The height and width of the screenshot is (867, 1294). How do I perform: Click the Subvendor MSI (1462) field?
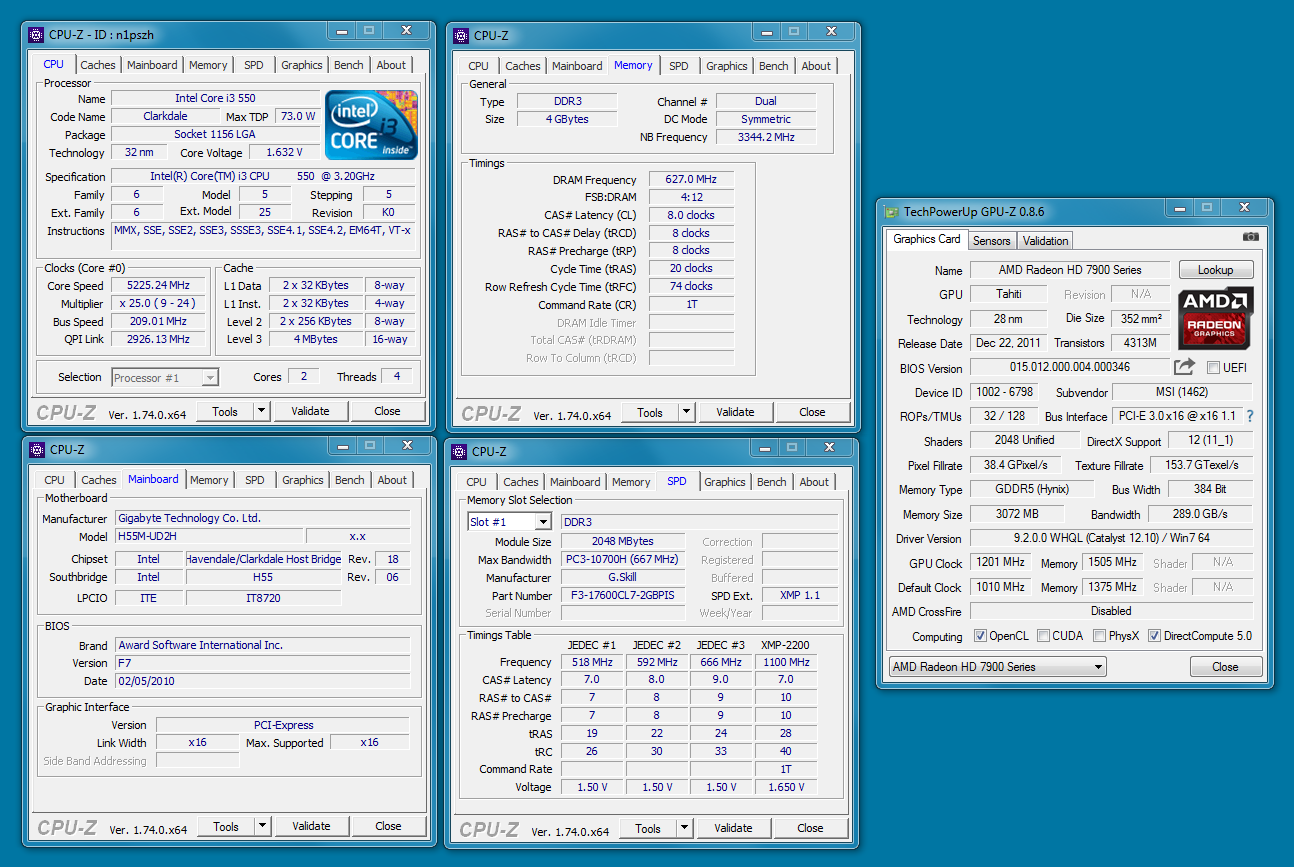[x=1182, y=392]
